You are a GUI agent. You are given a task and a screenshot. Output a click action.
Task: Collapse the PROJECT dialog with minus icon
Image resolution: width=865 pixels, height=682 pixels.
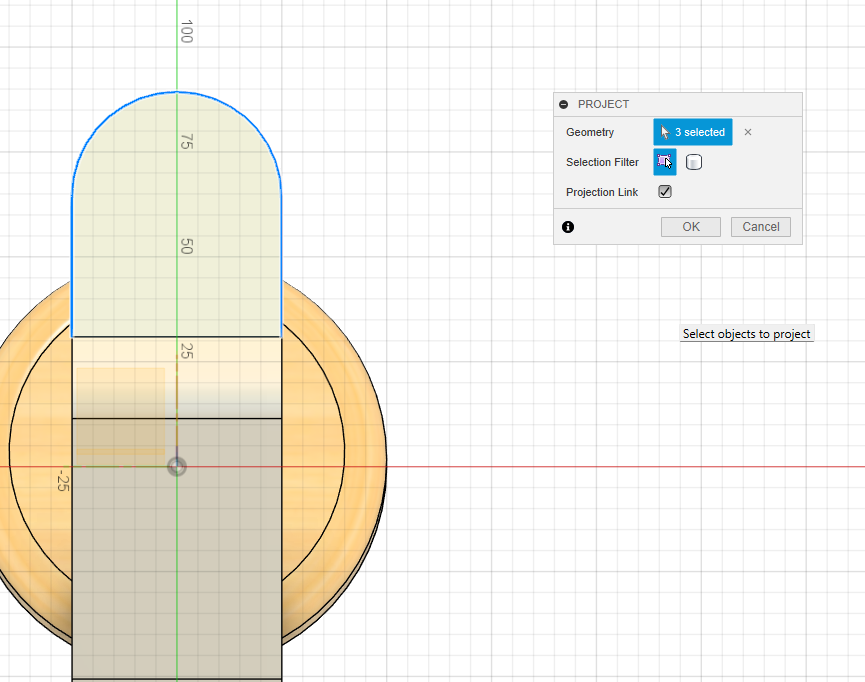(x=564, y=104)
